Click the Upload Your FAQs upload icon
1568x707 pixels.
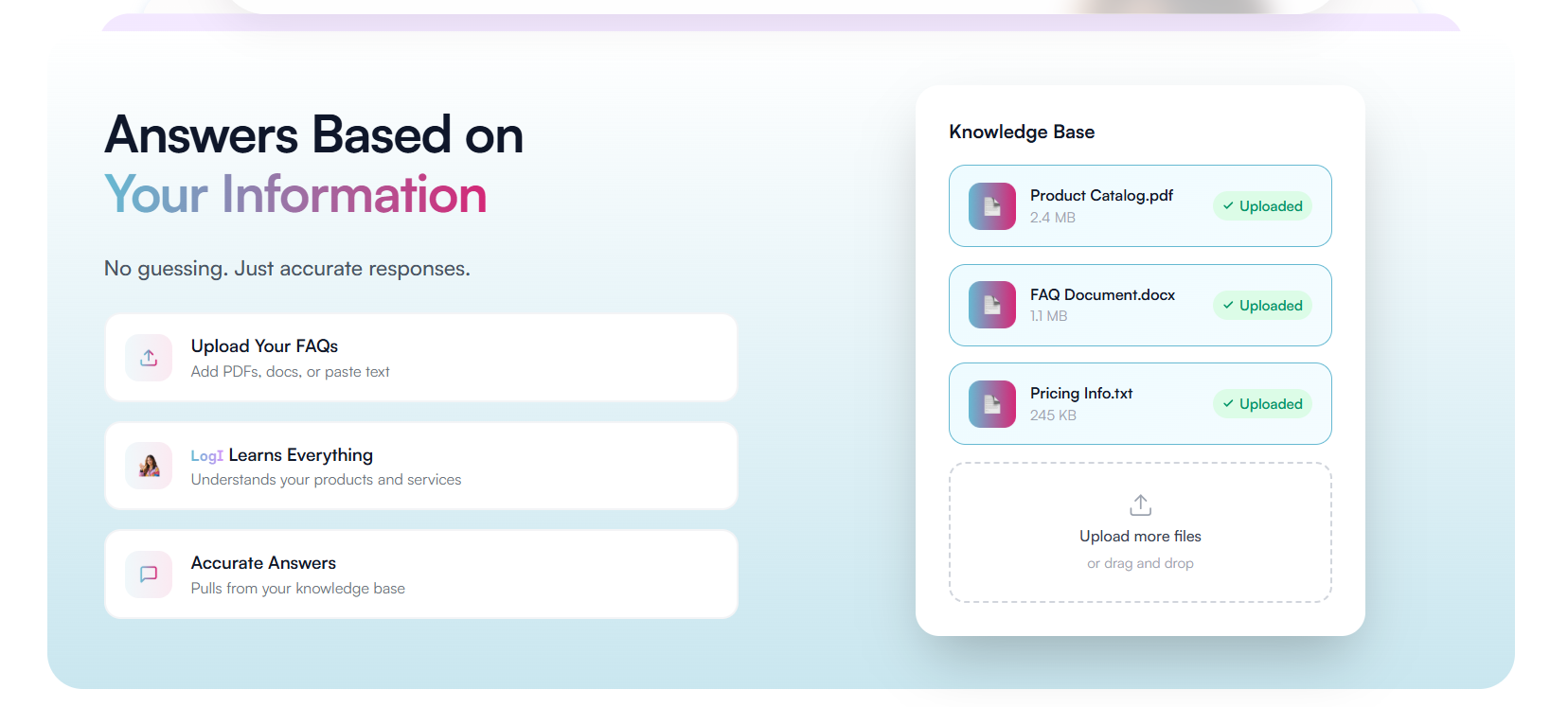pos(149,358)
